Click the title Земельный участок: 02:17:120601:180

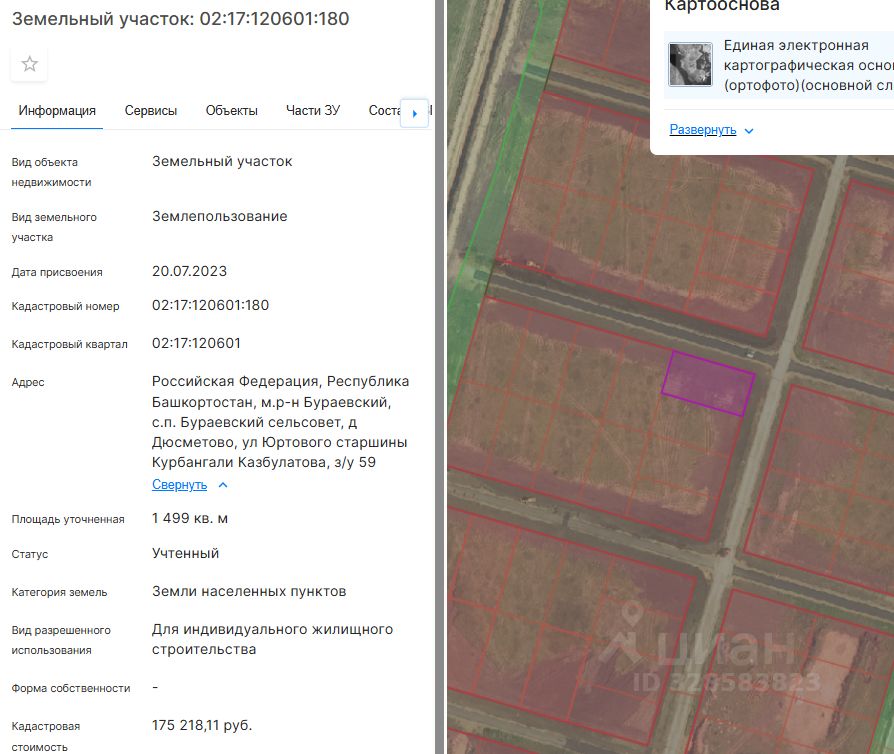tap(180, 19)
